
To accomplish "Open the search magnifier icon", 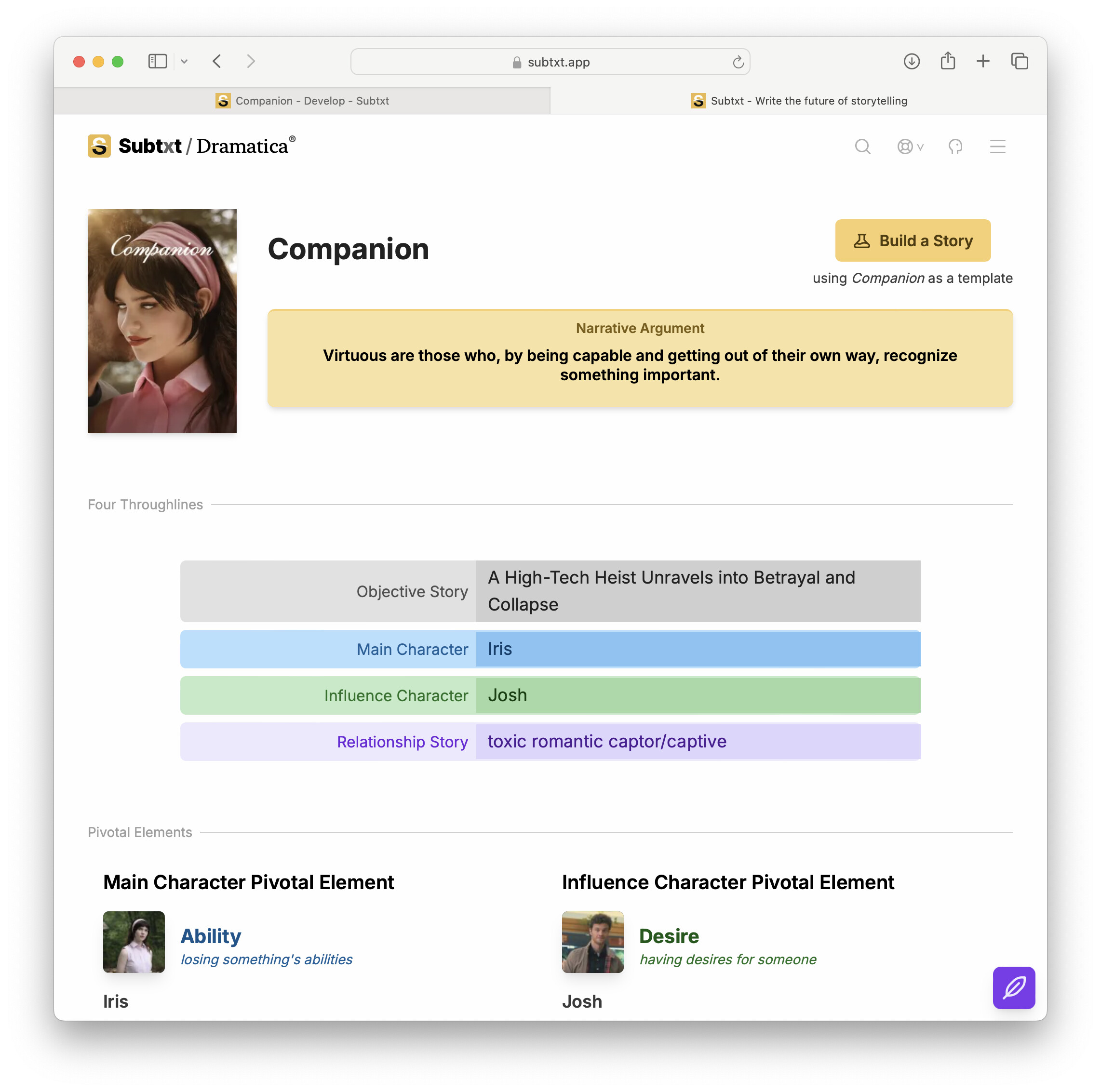I will point(862,147).
